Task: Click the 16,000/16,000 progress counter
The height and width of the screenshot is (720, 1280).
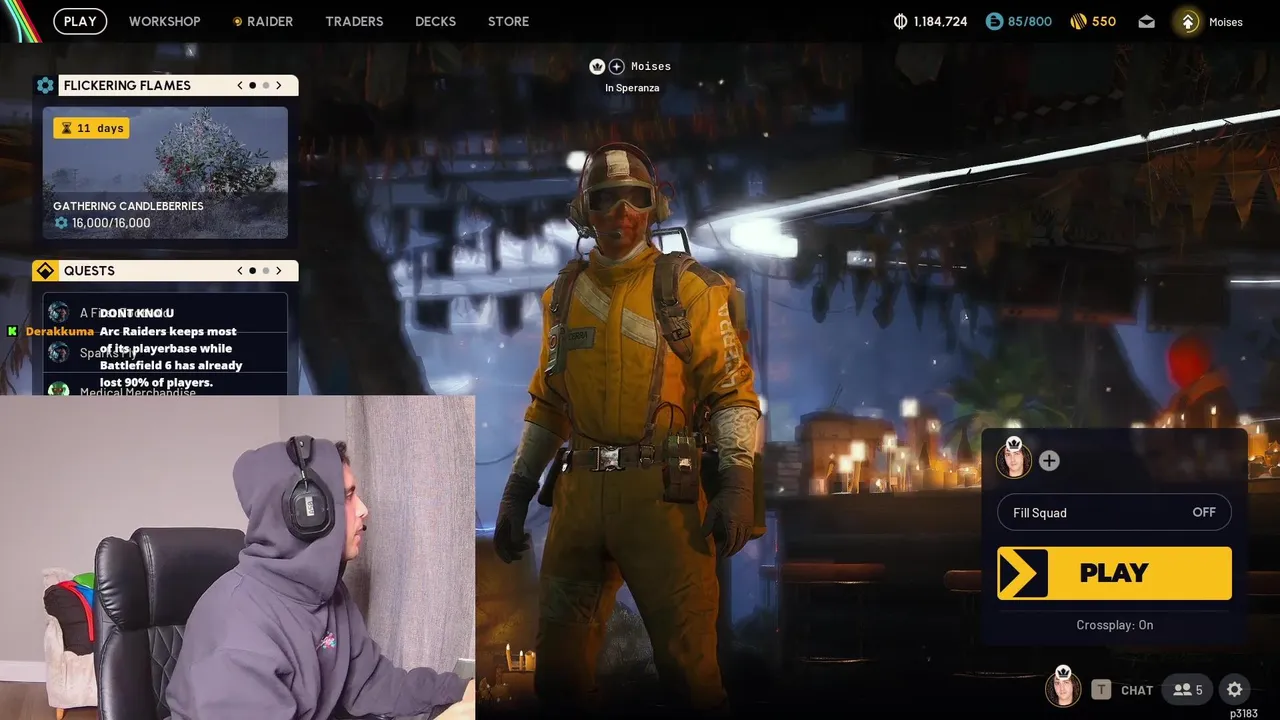Action: 103,223
